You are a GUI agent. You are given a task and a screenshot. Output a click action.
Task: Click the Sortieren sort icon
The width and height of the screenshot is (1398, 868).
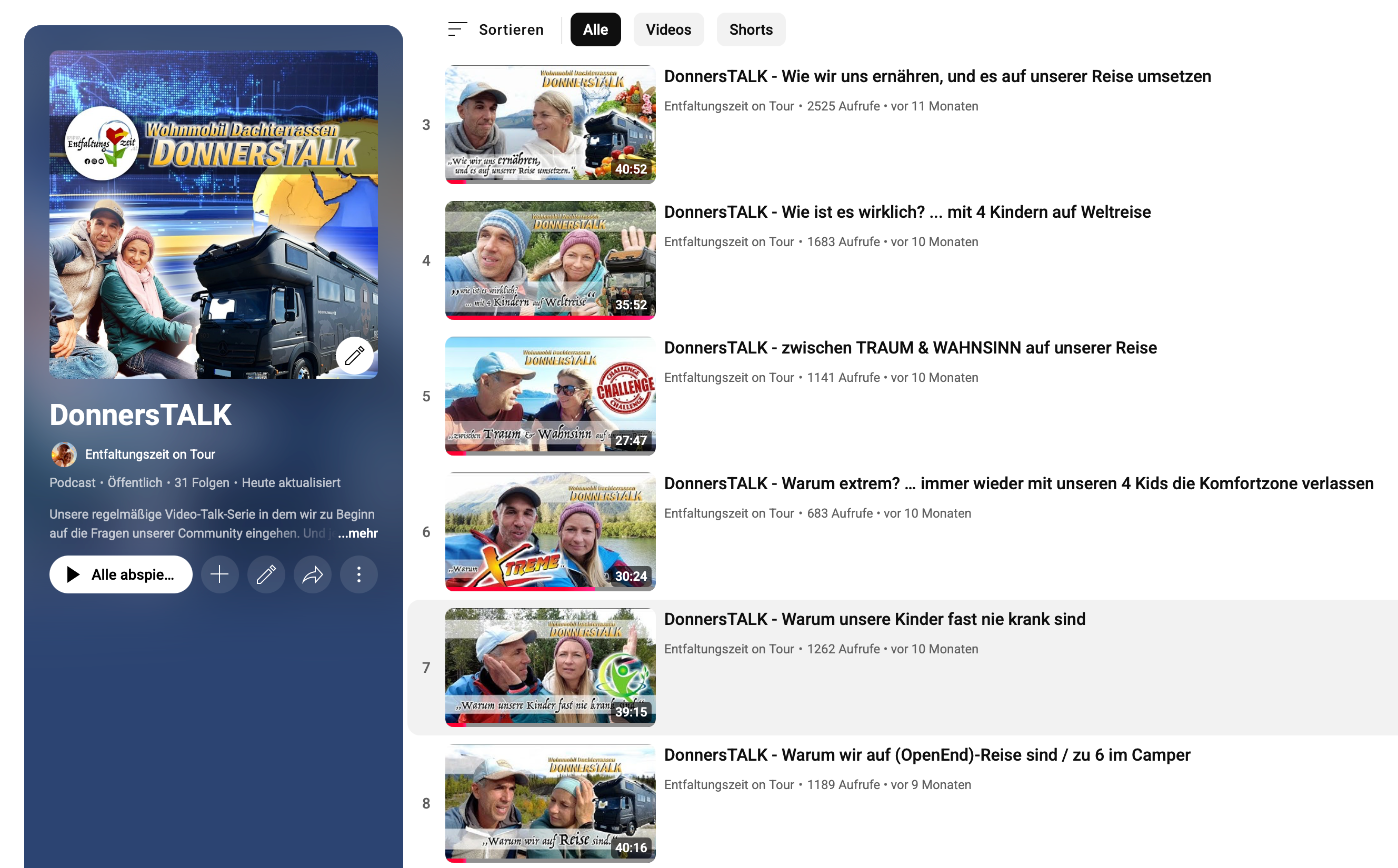(x=457, y=29)
